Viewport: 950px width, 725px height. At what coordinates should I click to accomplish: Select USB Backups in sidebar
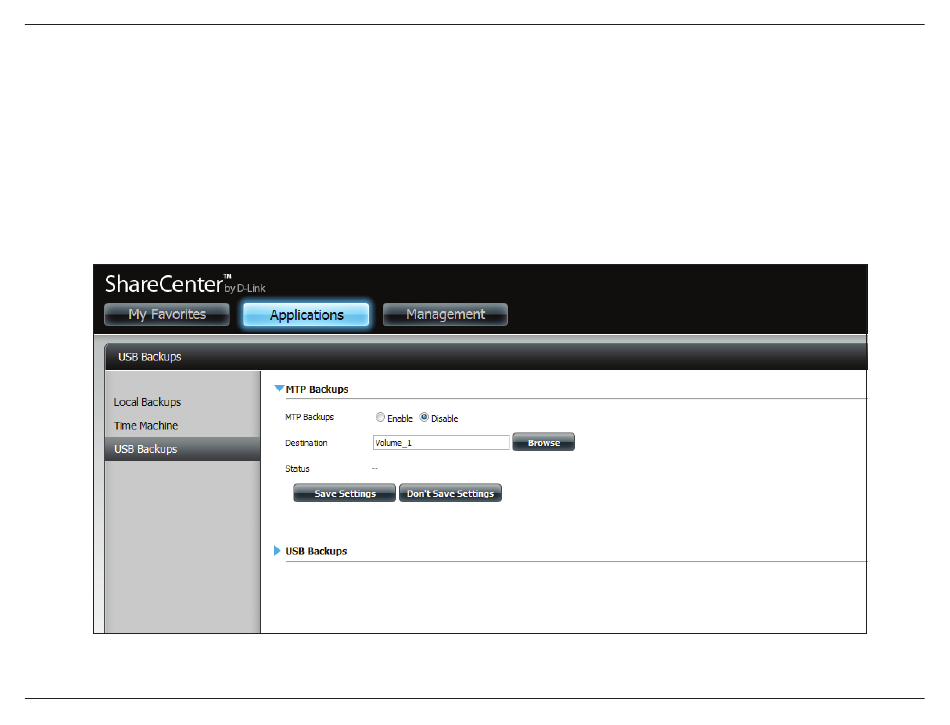pyautogui.click(x=182, y=449)
